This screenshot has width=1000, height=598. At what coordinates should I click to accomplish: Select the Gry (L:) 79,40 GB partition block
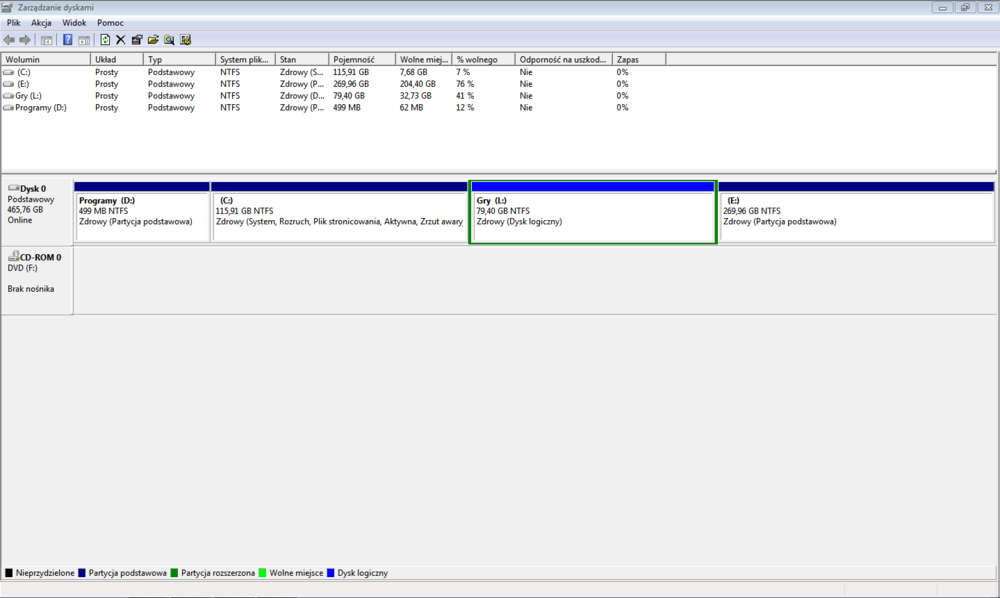(x=592, y=212)
